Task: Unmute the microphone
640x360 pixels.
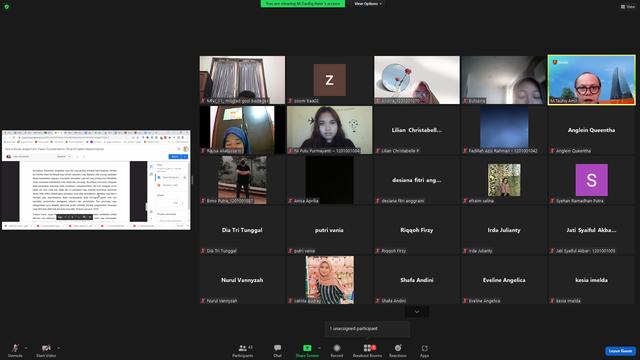Action: 15,350
